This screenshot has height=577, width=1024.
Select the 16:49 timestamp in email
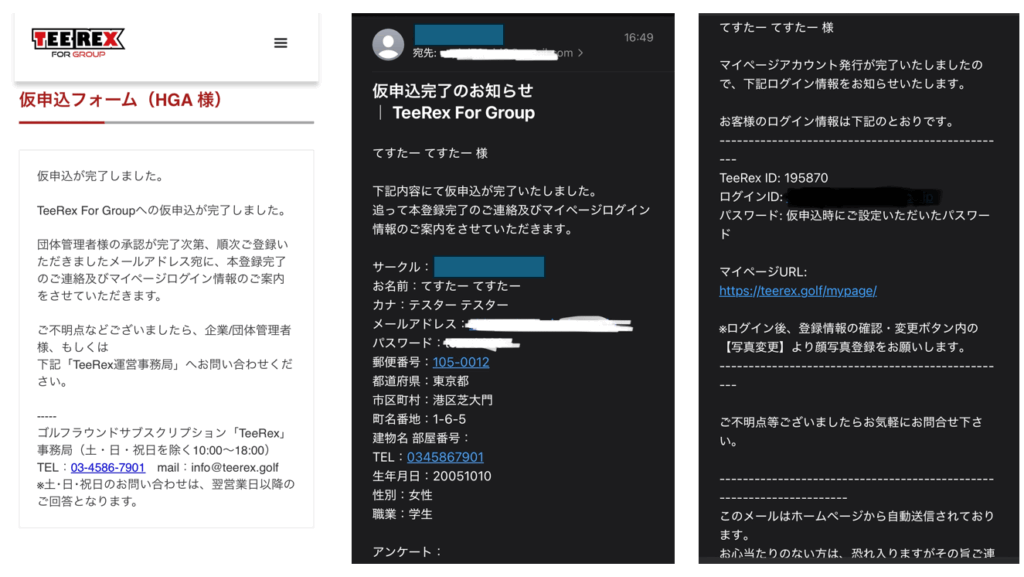coord(638,38)
